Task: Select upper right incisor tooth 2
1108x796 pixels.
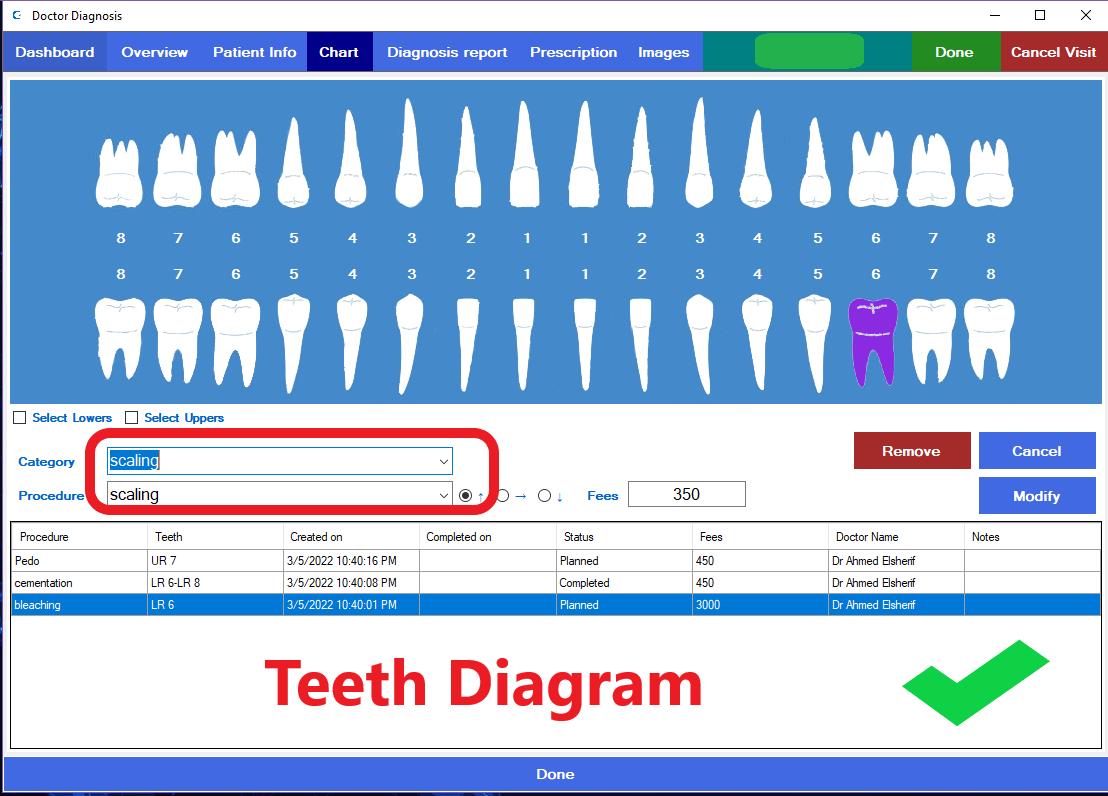Action: point(467,157)
